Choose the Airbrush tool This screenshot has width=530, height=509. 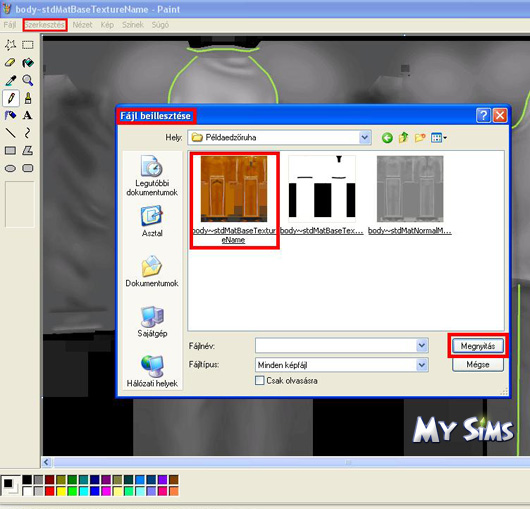[x=10, y=116]
